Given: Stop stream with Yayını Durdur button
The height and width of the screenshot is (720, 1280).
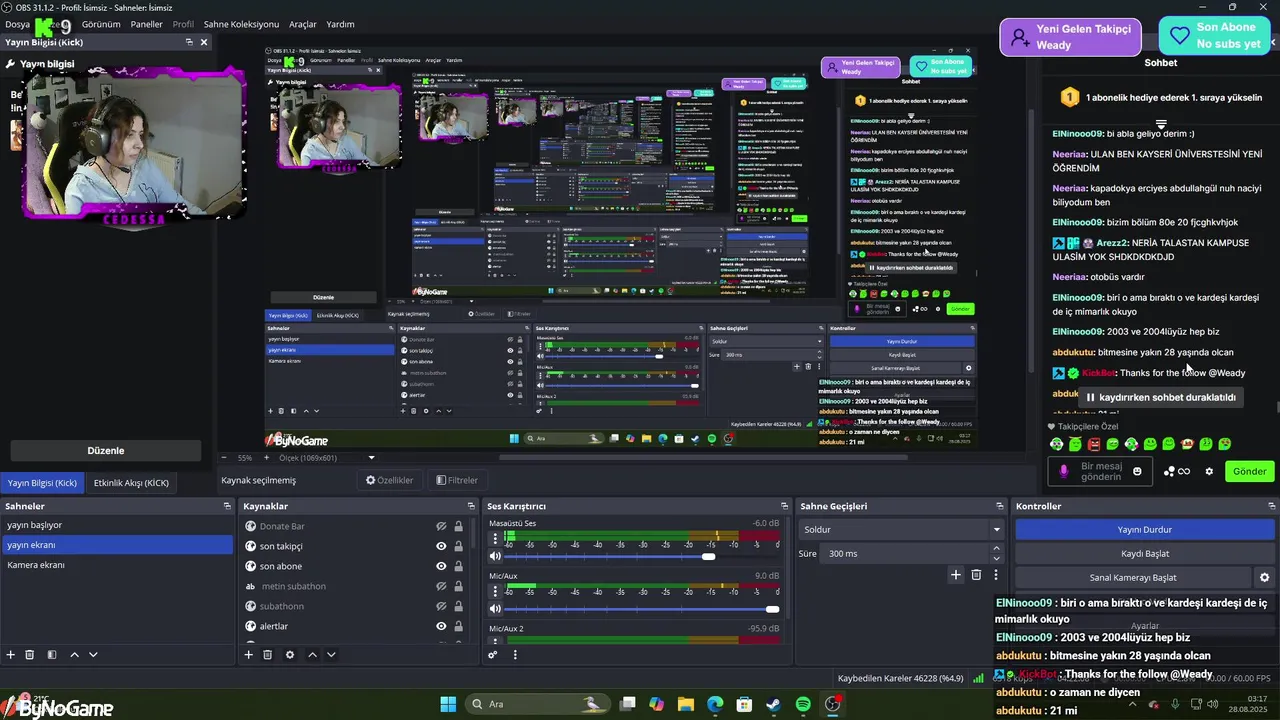Looking at the screenshot, I should [1144, 529].
